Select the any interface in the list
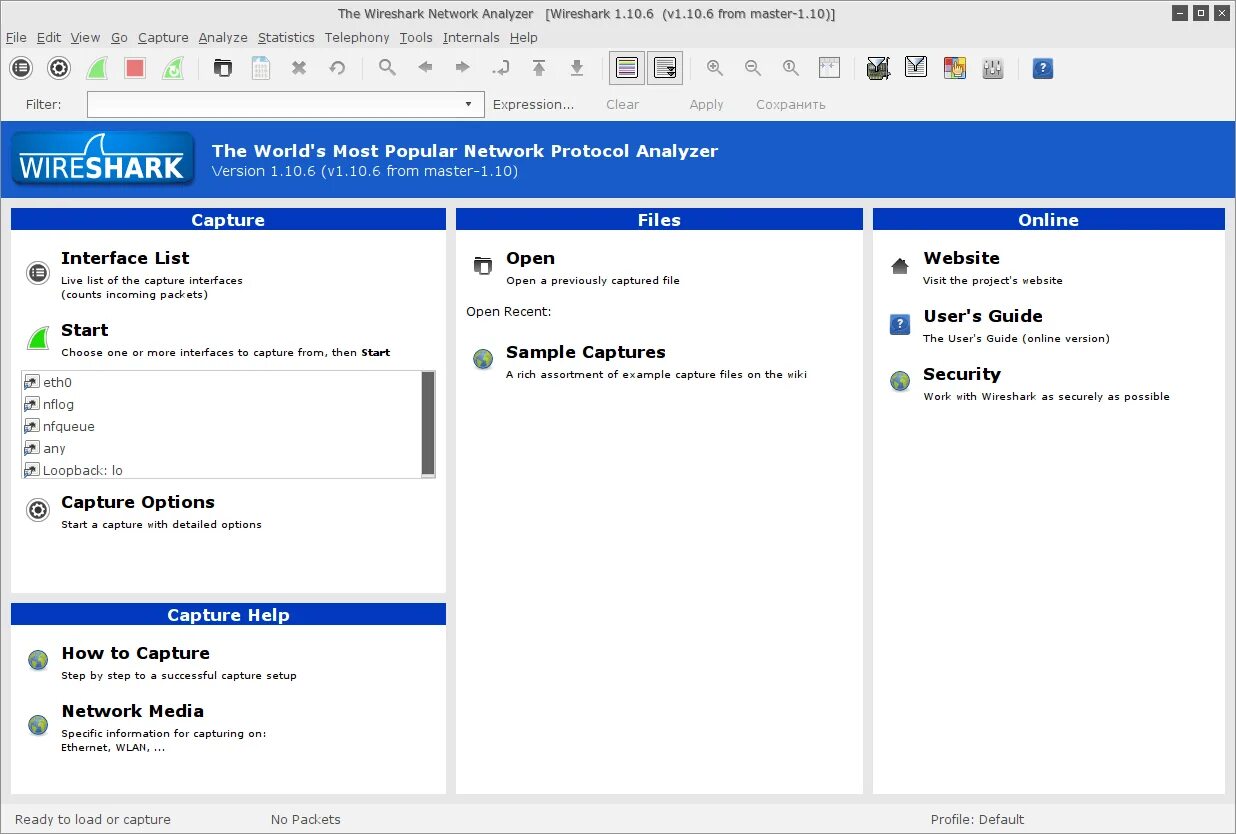This screenshot has height=834, width=1236. coord(221,448)
